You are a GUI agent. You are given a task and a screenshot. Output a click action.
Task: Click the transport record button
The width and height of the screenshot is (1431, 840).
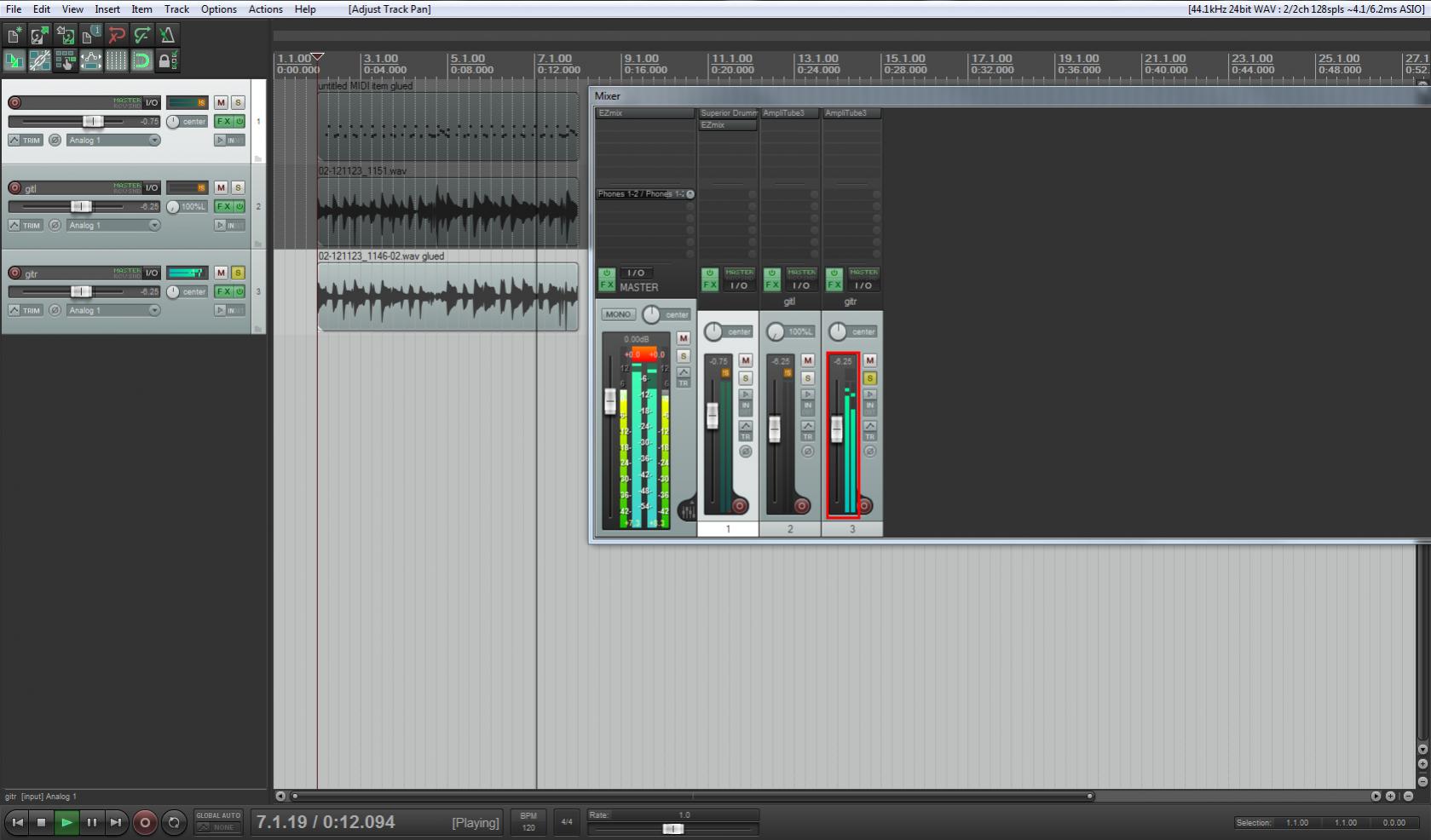tap(145, 822)
